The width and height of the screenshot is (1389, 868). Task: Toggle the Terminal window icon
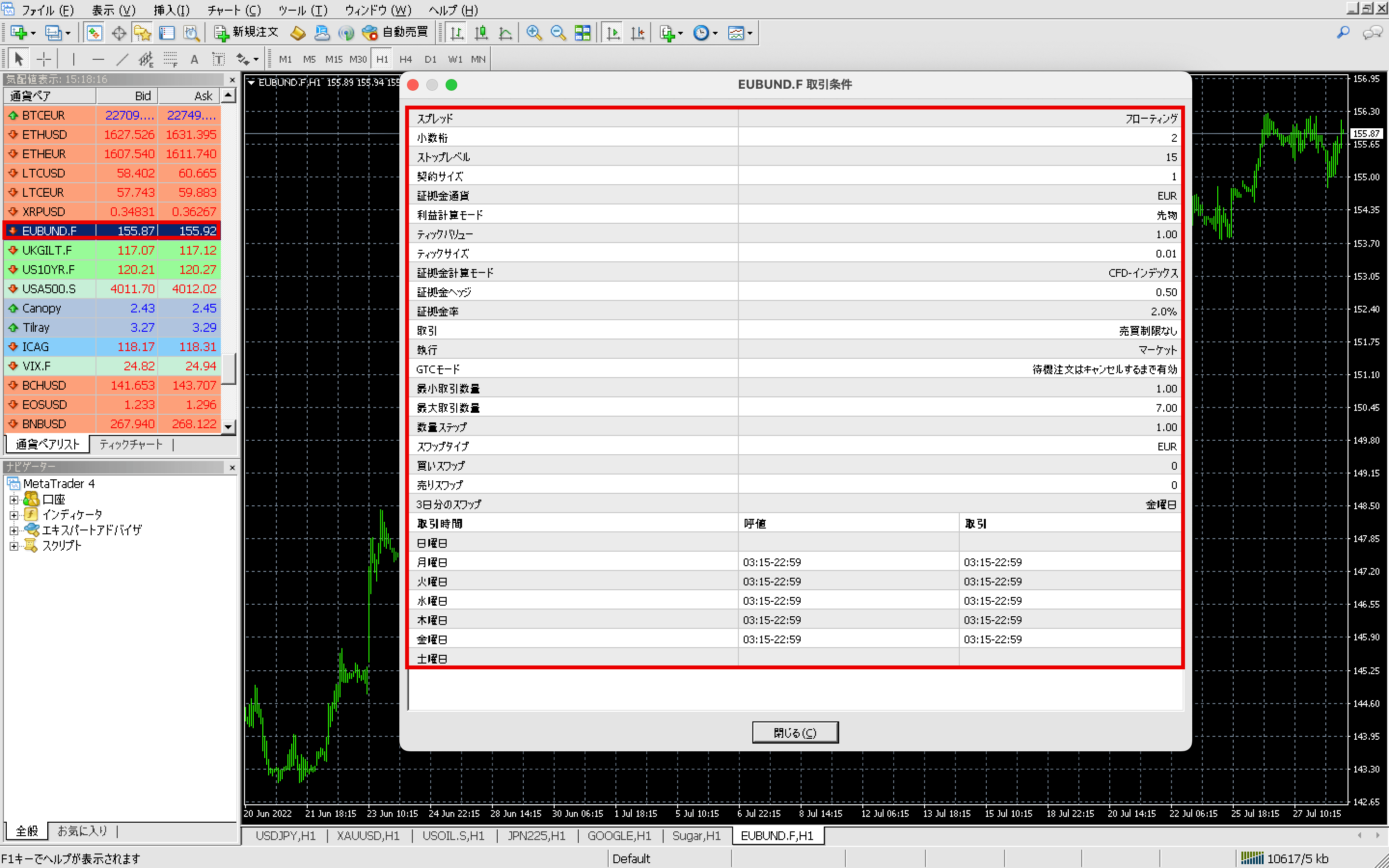coord(166,33)
